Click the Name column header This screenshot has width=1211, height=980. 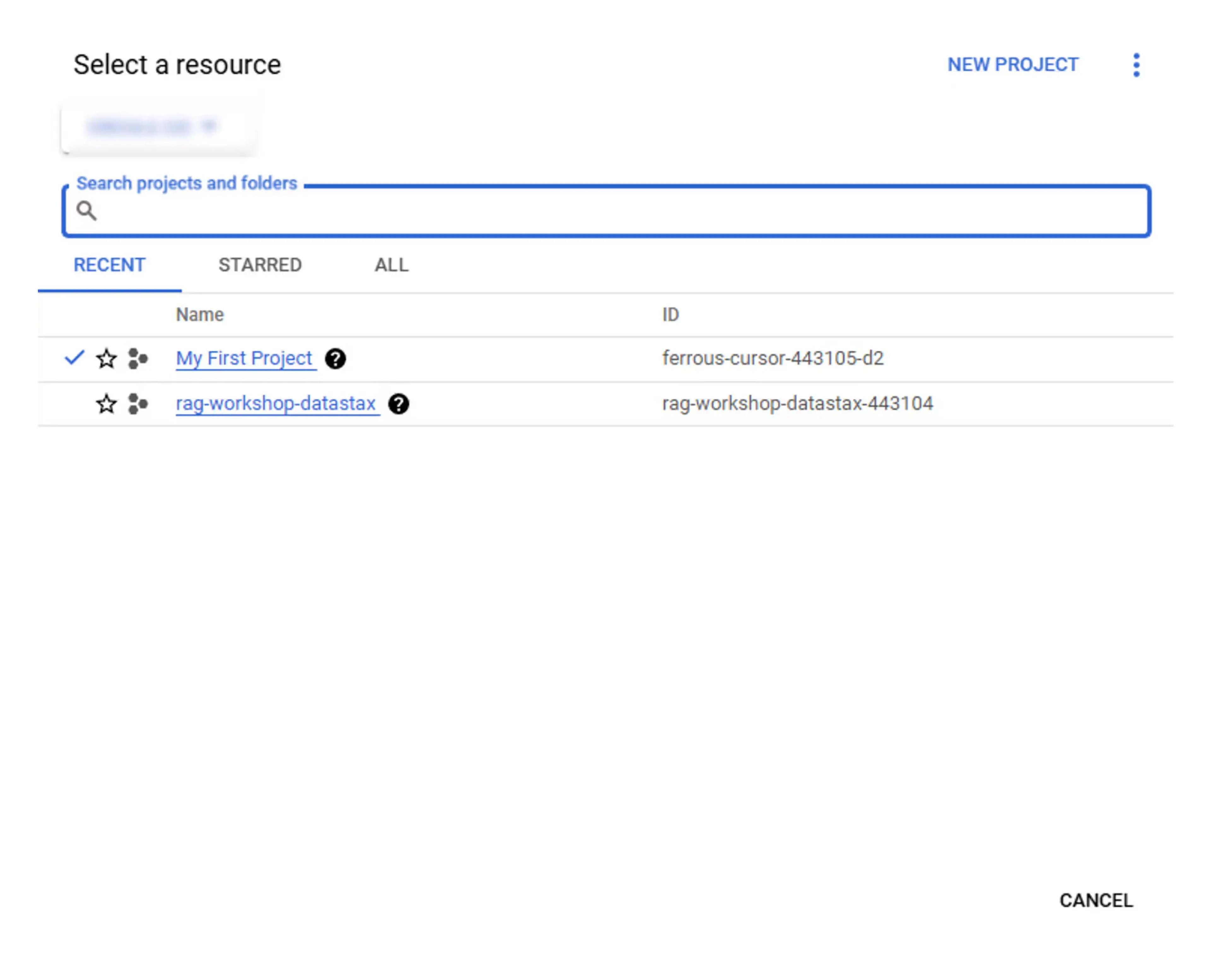[200, 315]
